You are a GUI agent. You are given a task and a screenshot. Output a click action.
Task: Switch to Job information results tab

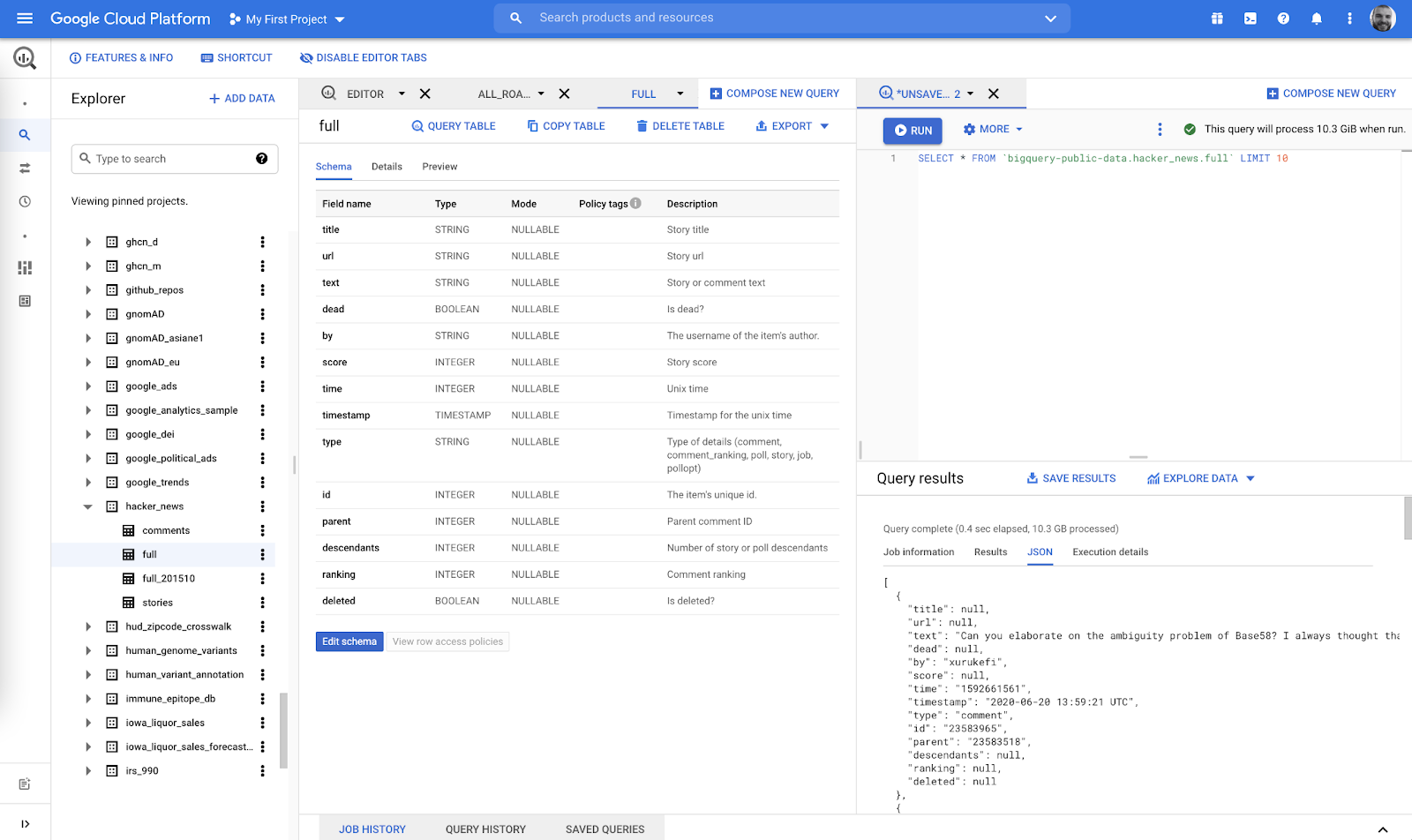coord(919,552)
